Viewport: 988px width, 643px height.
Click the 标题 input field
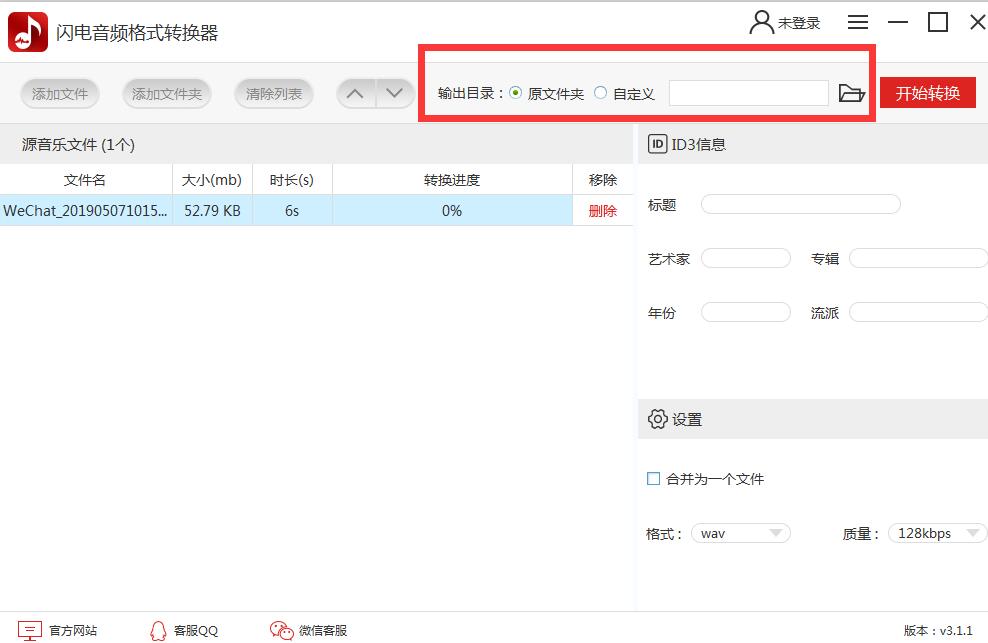800,203
